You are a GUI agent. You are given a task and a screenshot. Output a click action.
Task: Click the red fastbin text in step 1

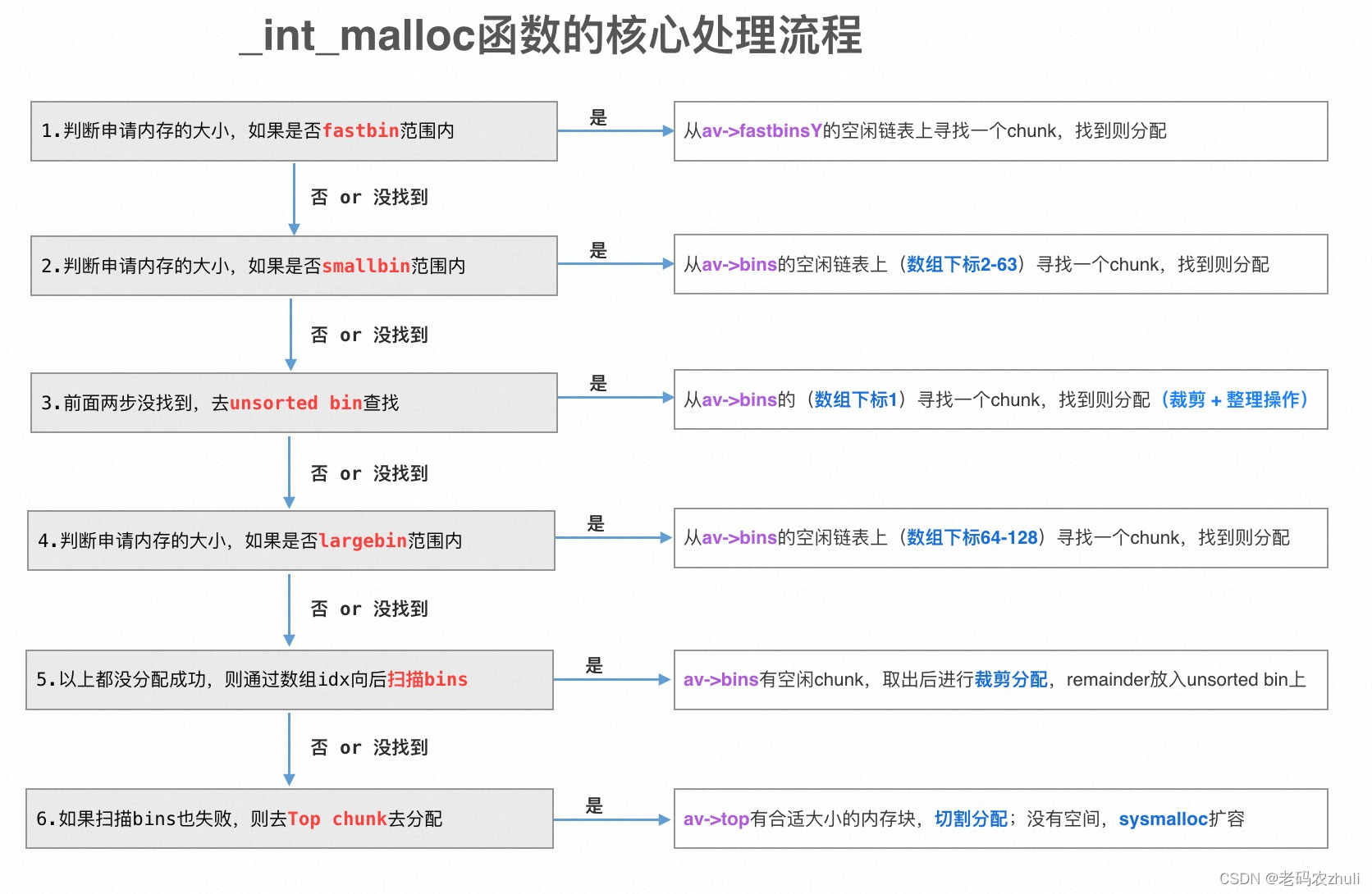pyautogui.click(x=361, y=131)
